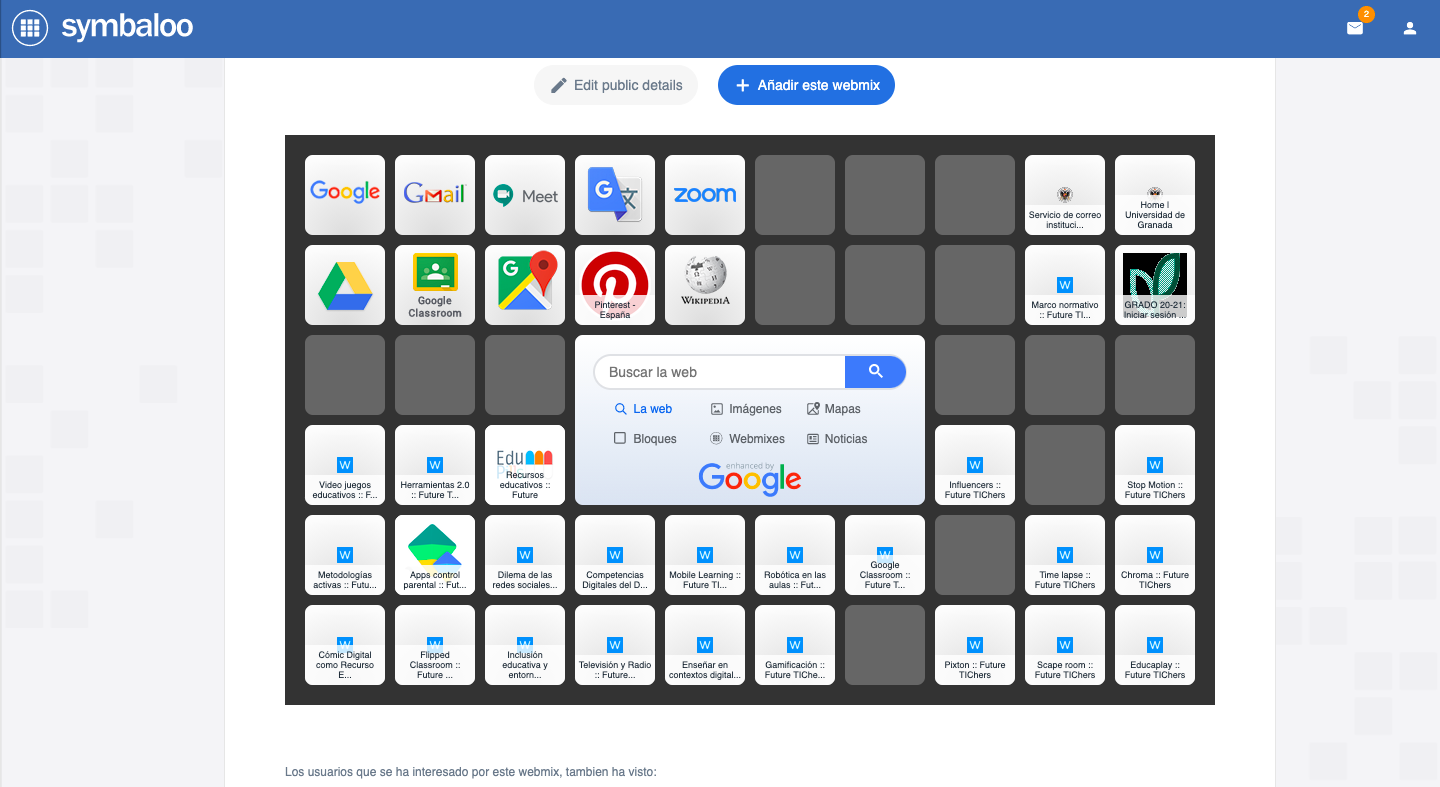This screenshot has height=787, width=1440.
Task: Open the Google Maps tile
Action: pos(525,285)
